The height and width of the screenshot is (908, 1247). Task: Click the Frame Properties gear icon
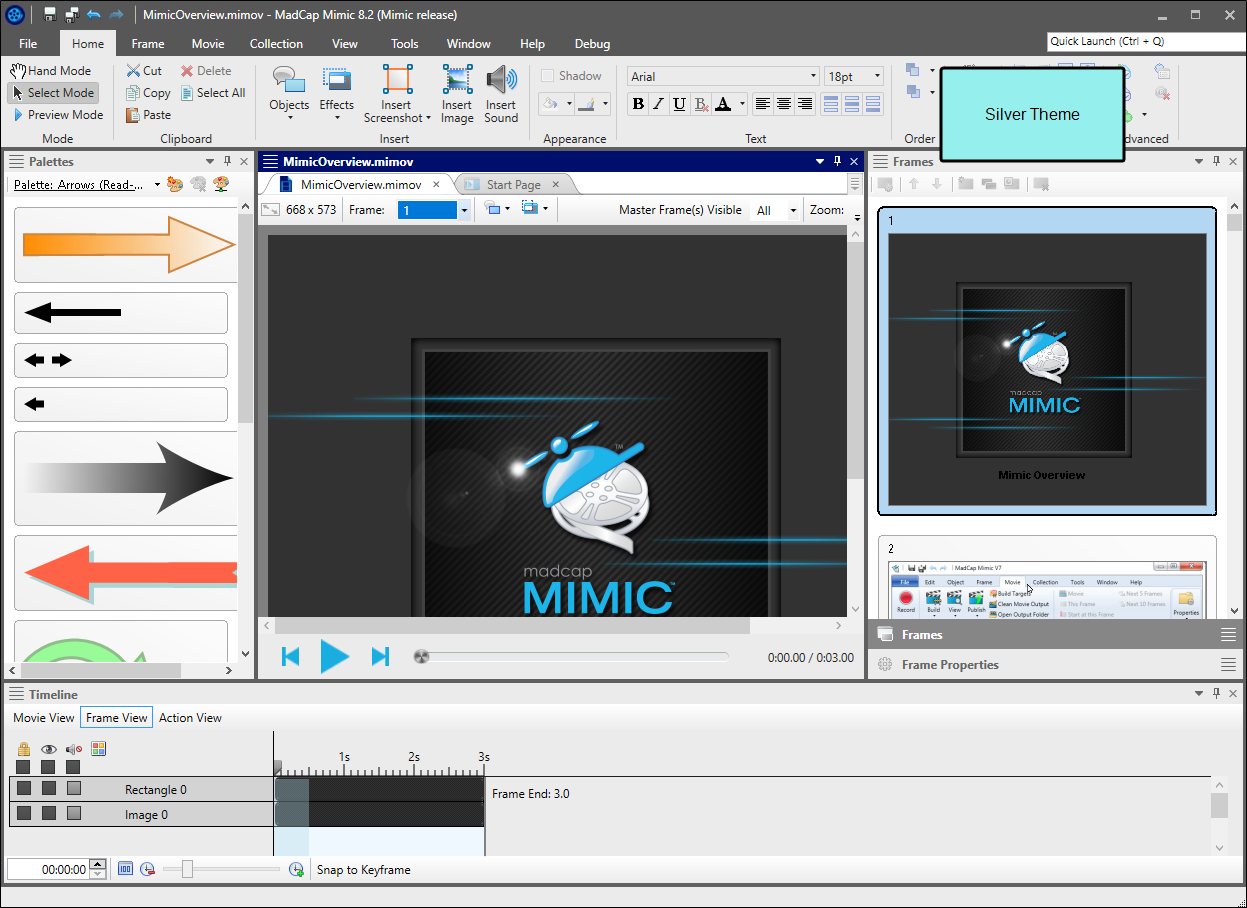pyautogui.click(x=884, y=665)
